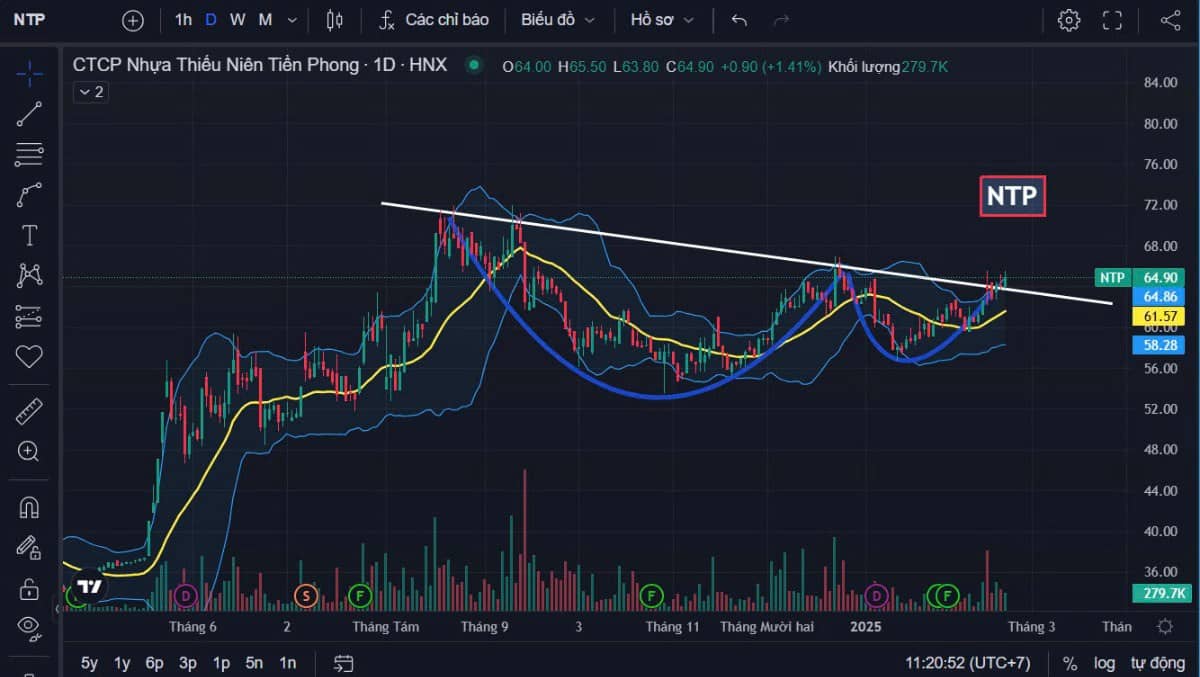Redo the chart action
1200x677 pixels.
[x=781, y=20]
